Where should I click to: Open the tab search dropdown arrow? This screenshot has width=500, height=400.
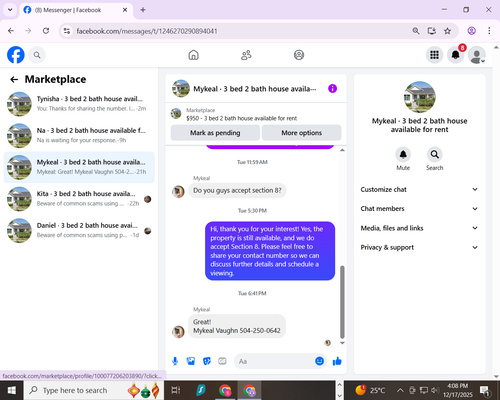point(10,10)
